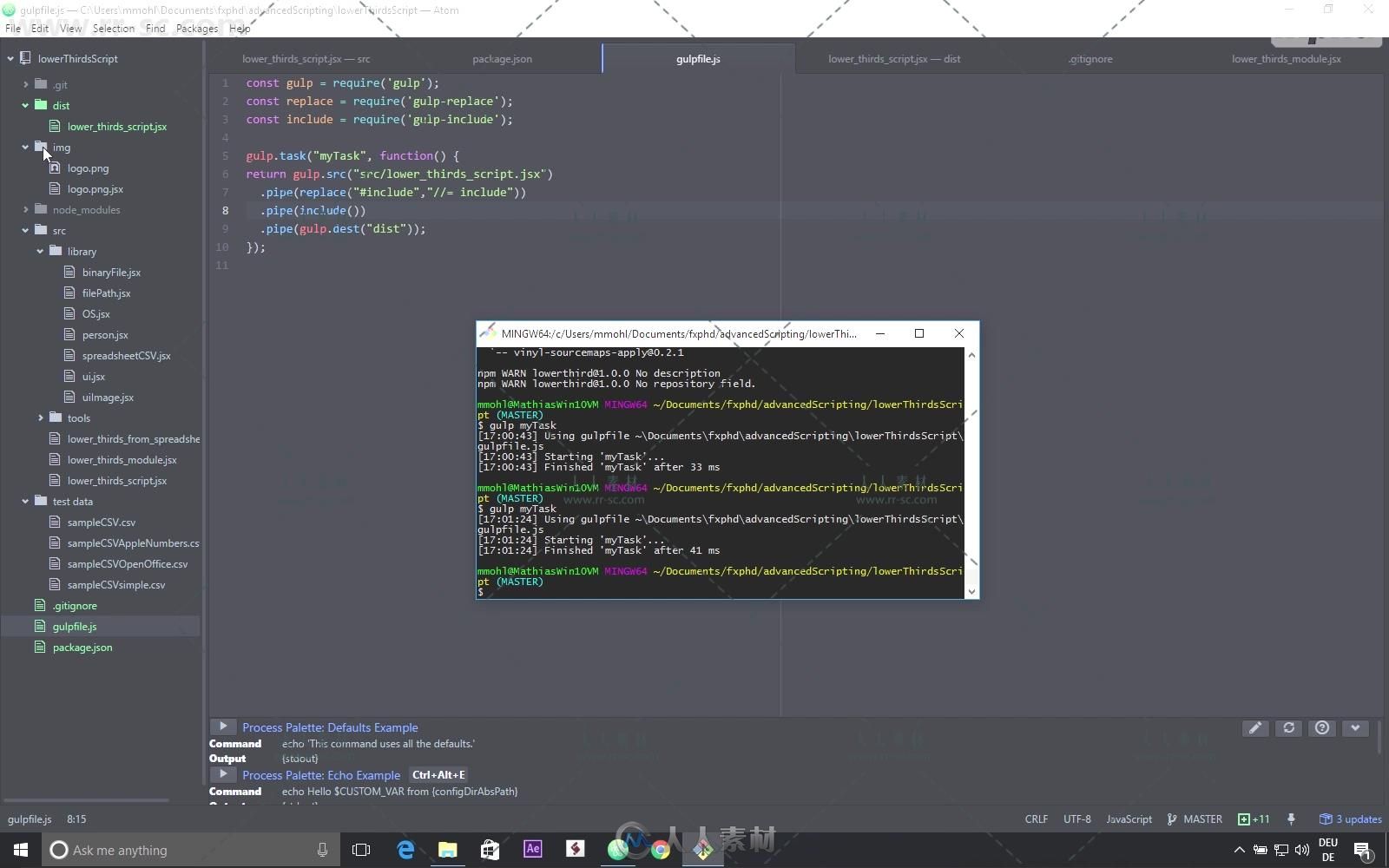Open sampleCSVOpenOffice.csv file

(x=127, y=564)
